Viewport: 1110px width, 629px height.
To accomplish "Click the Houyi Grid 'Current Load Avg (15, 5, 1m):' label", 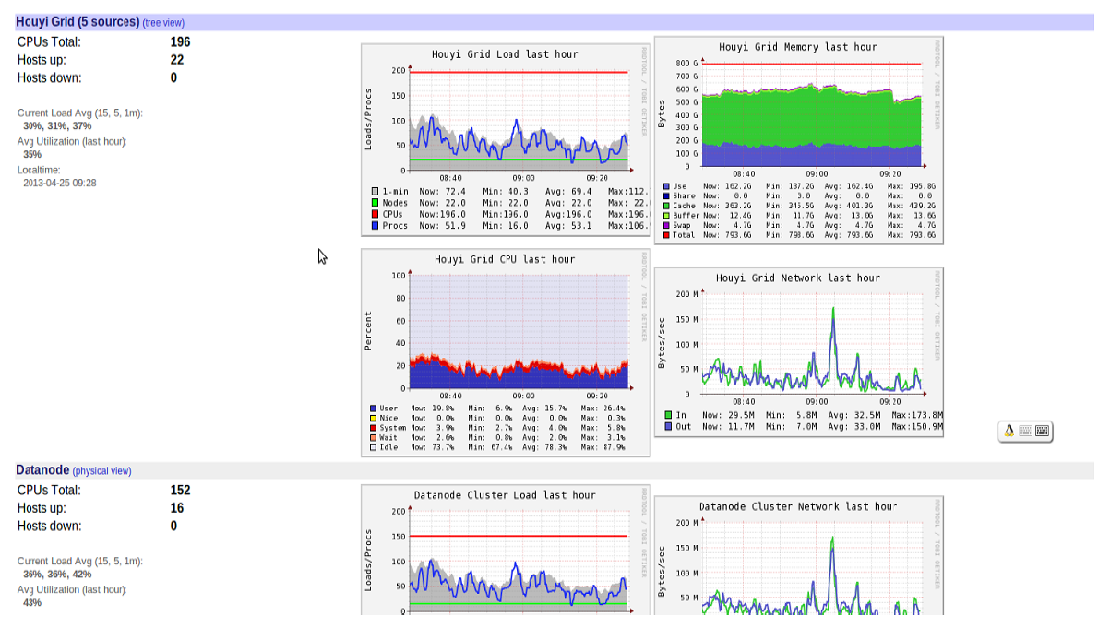I will [x=80, y=112].
